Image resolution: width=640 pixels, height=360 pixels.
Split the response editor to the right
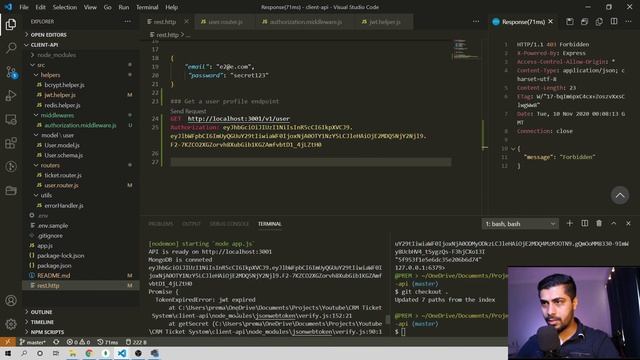point(614,22)
